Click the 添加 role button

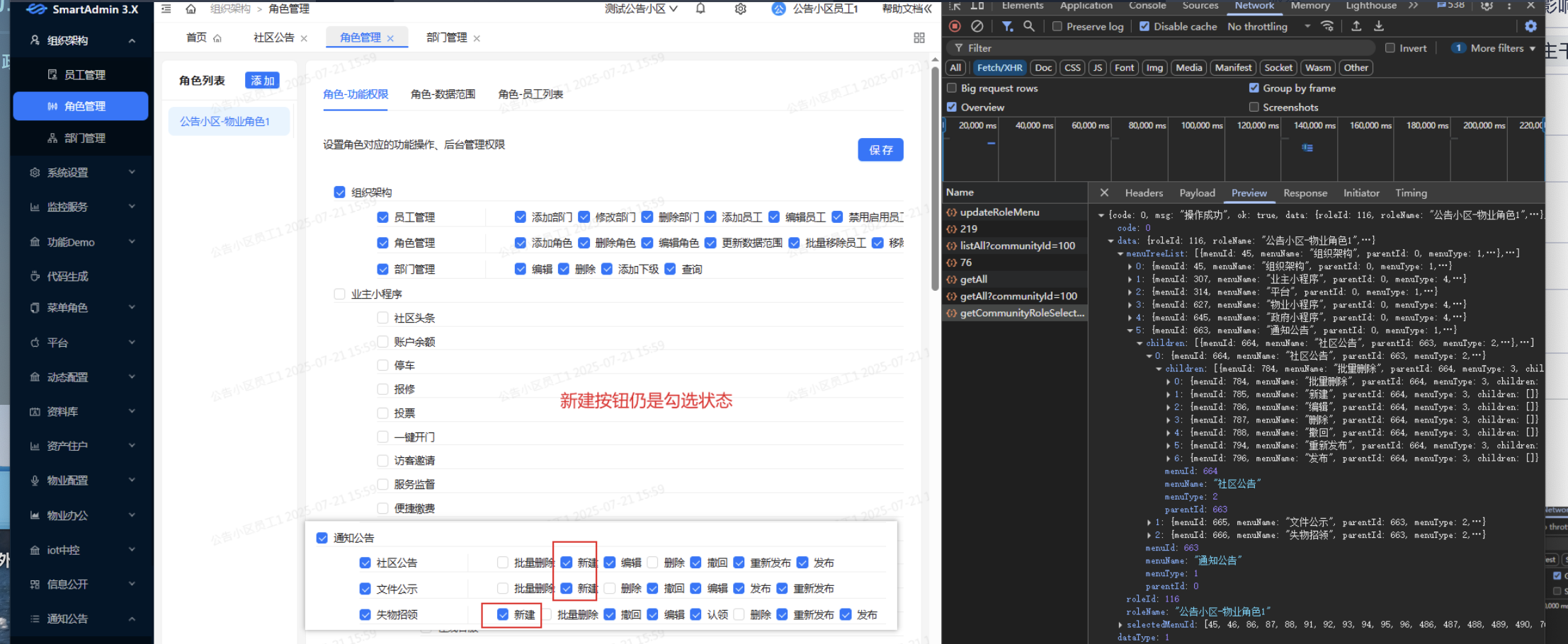point(262,81)
